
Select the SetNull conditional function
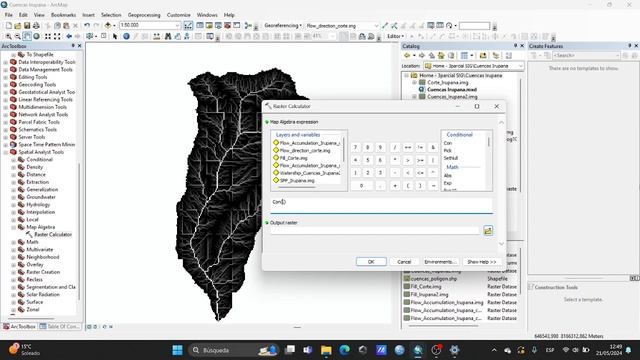[x=451, y=158]
